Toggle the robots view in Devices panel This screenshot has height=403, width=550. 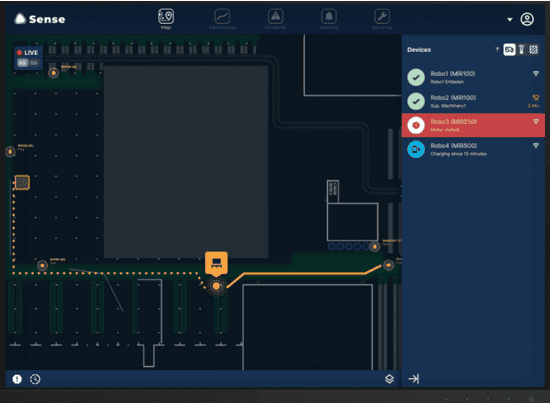coord(509,50)
